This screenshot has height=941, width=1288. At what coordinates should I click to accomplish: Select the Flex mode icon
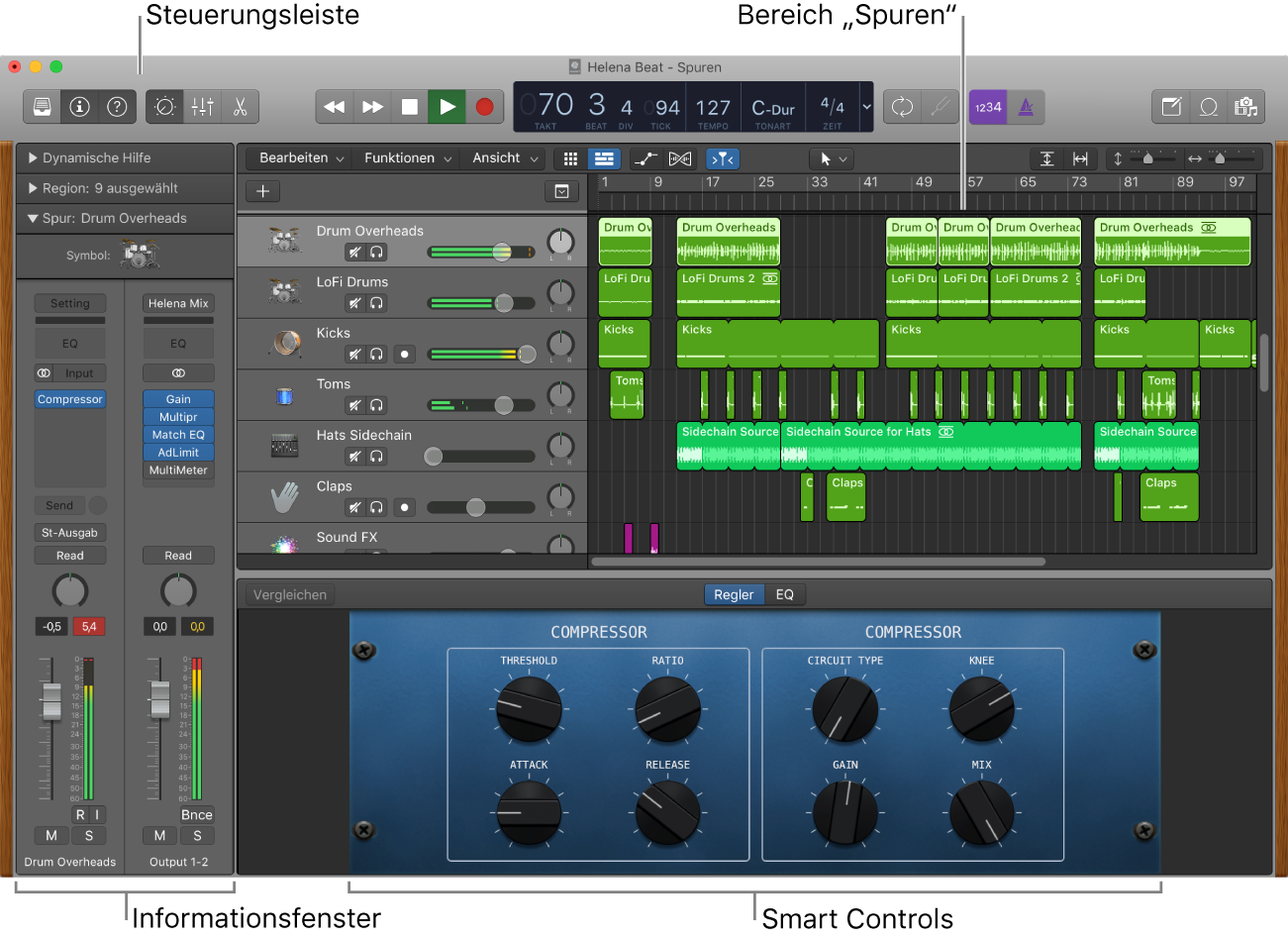(679, 158)
